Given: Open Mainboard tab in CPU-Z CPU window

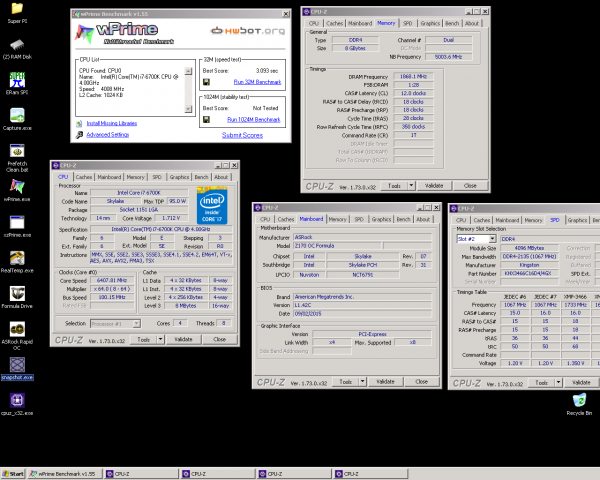Looking at the screenshot, I should click(x=109, y=177).
